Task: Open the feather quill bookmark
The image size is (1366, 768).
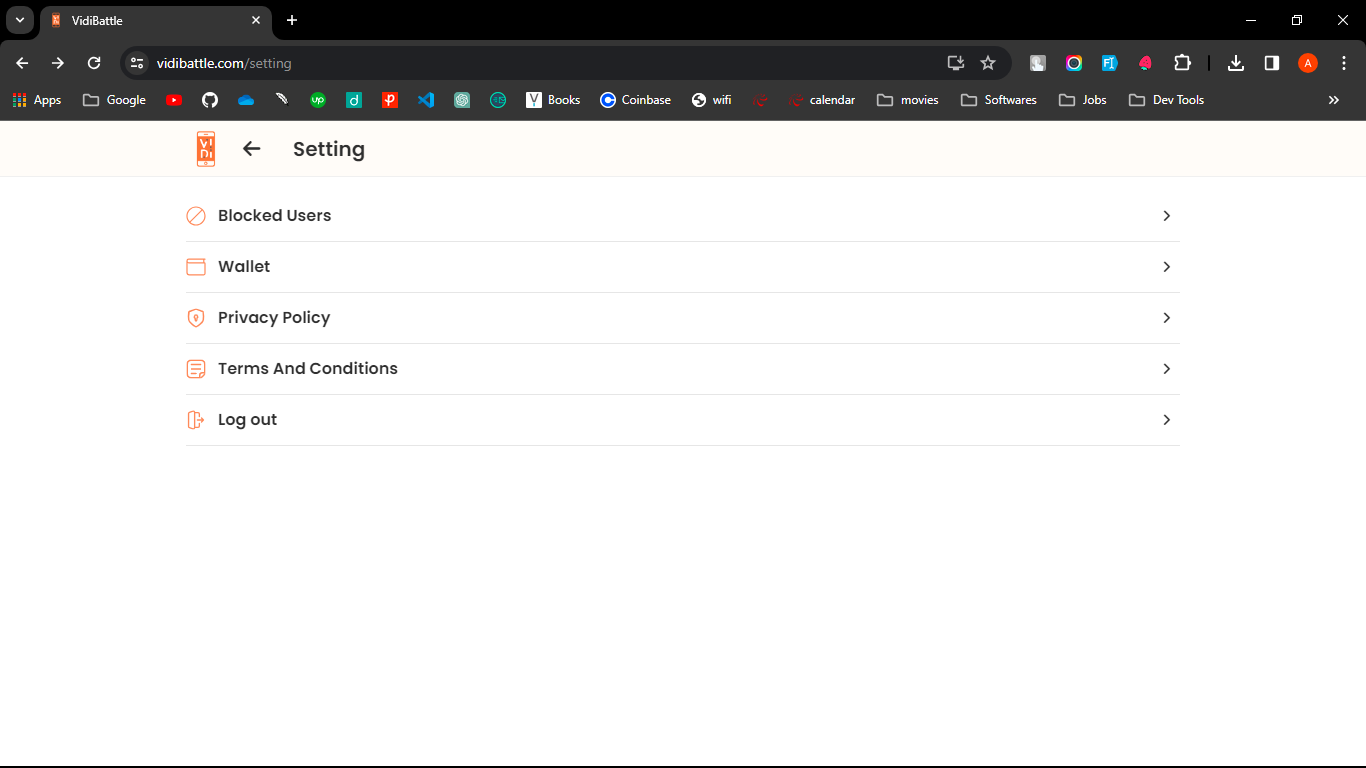Action: 282,100
